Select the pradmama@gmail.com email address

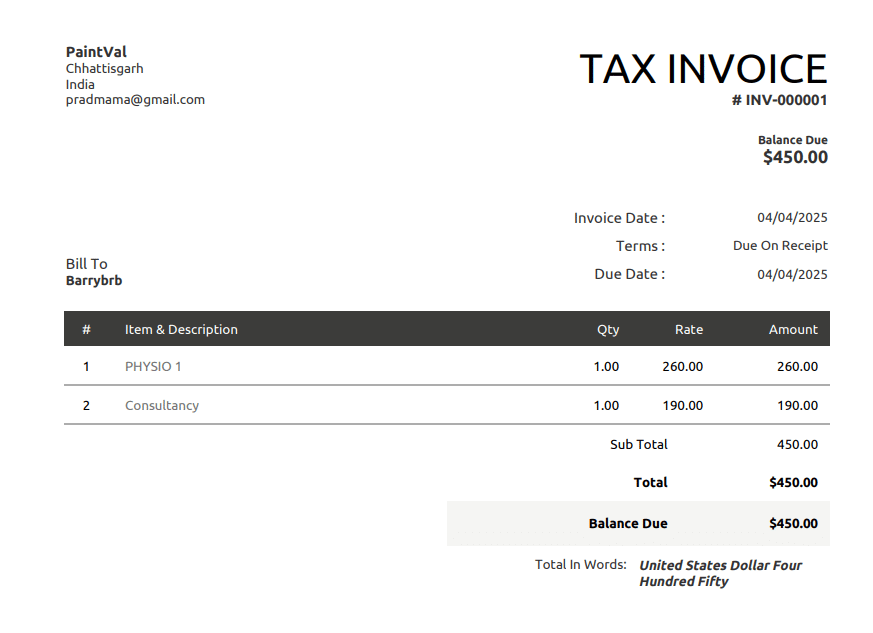(134, 99)
